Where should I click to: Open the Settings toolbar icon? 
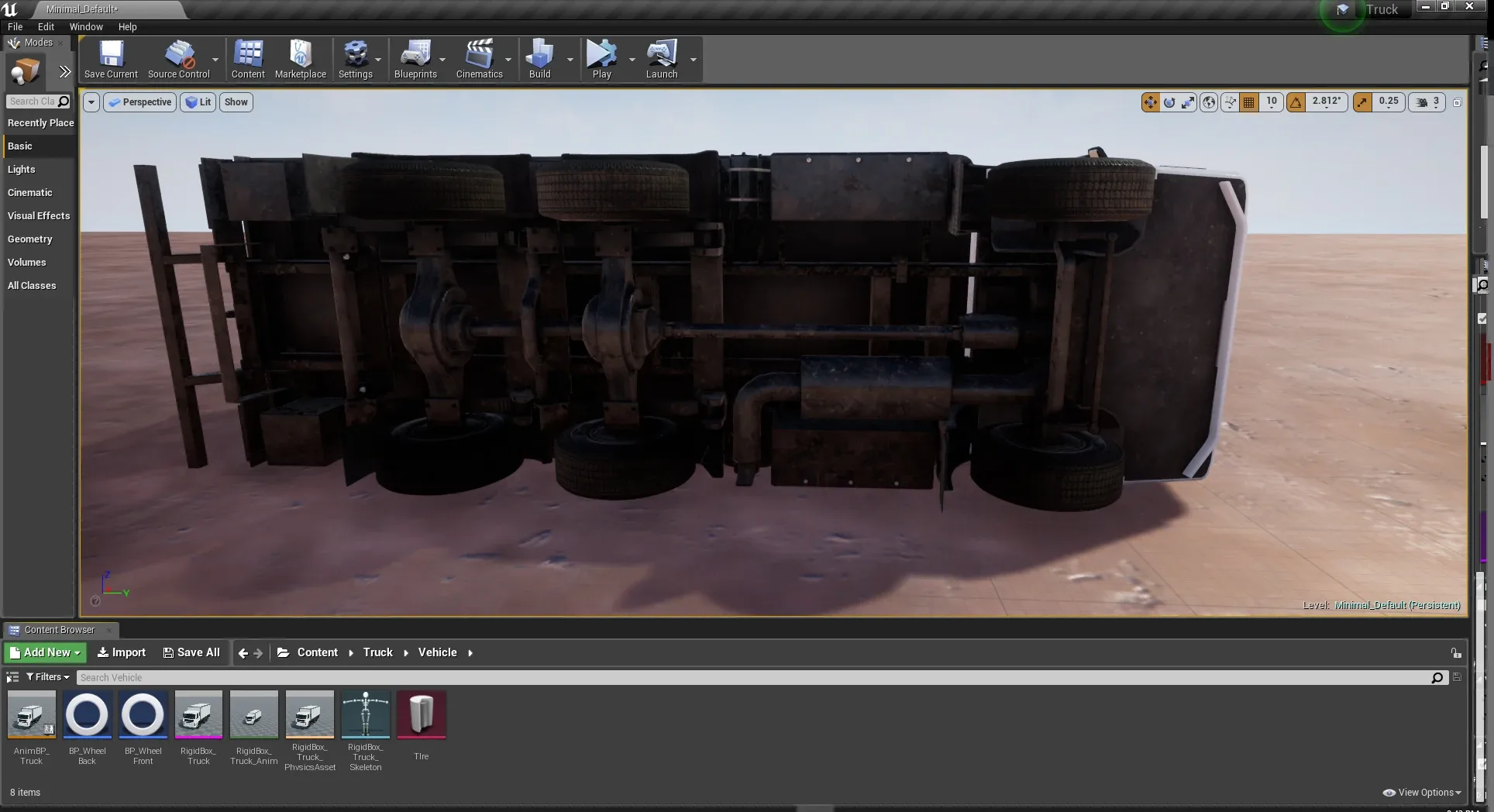[x=356, y=58]
